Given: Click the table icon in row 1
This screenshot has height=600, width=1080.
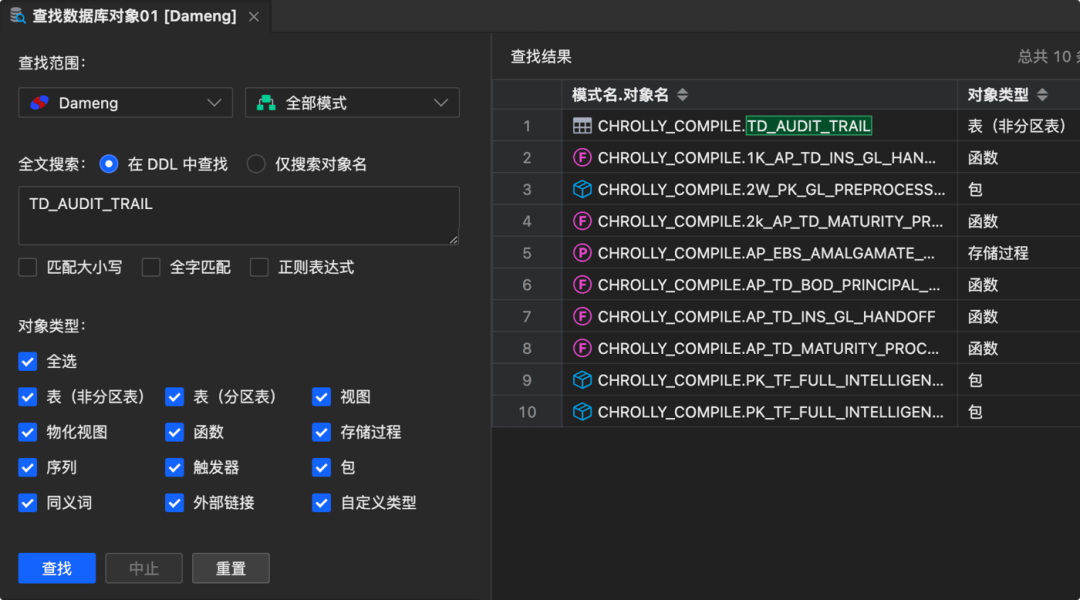Looking at the screenshot, I should tap(582, 126).
